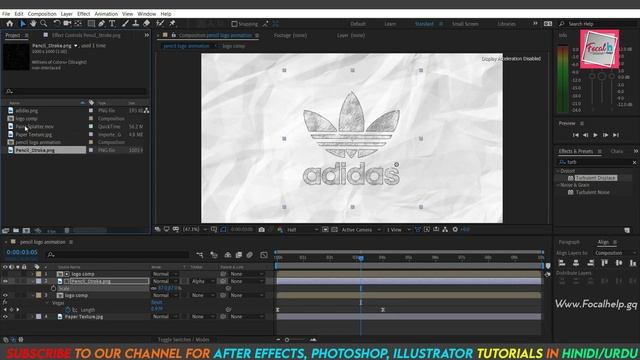
Task: Switch to Small Screen workspace
Action: [x=465, y=24]
